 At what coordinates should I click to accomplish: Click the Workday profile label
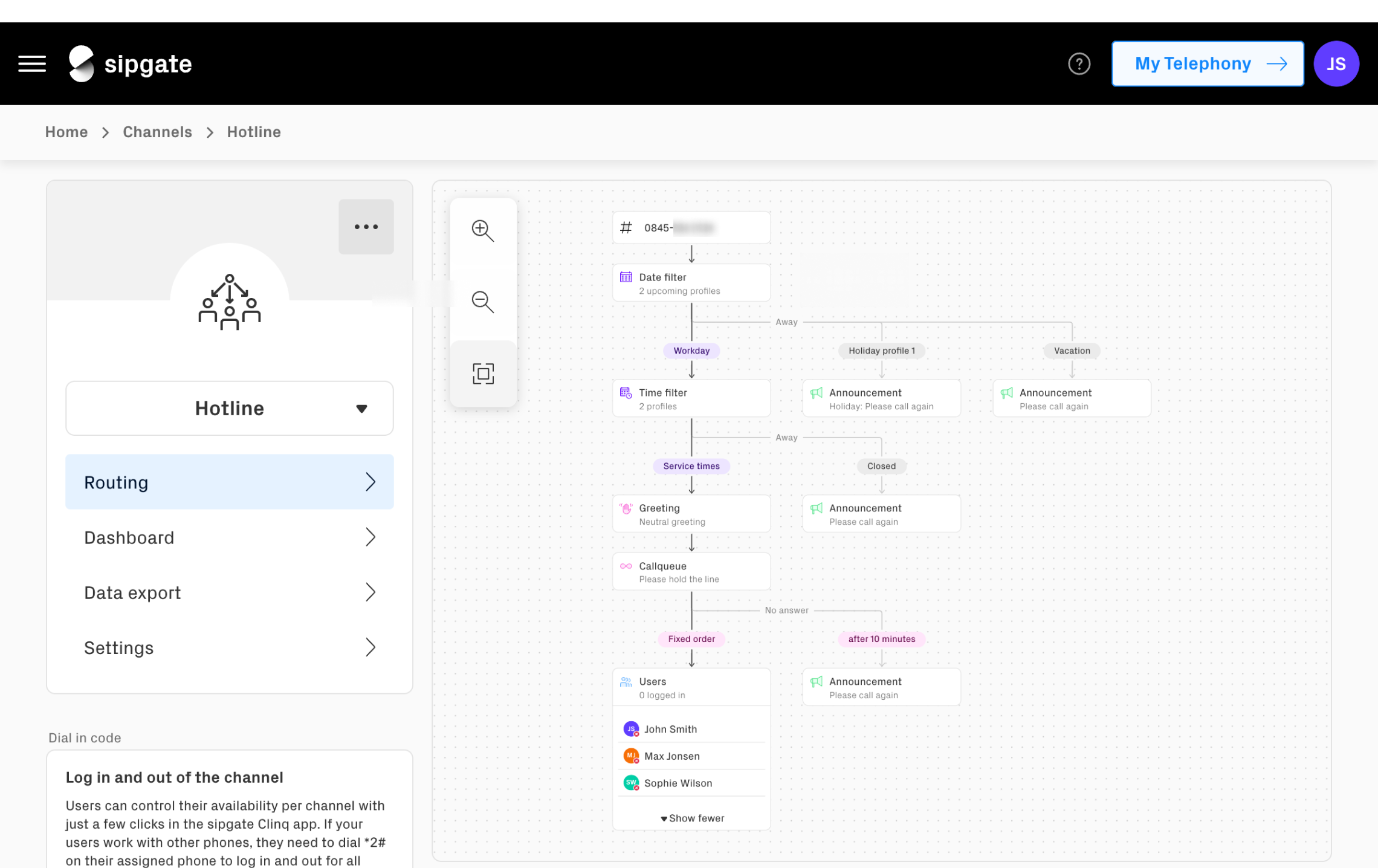(691, 351)
